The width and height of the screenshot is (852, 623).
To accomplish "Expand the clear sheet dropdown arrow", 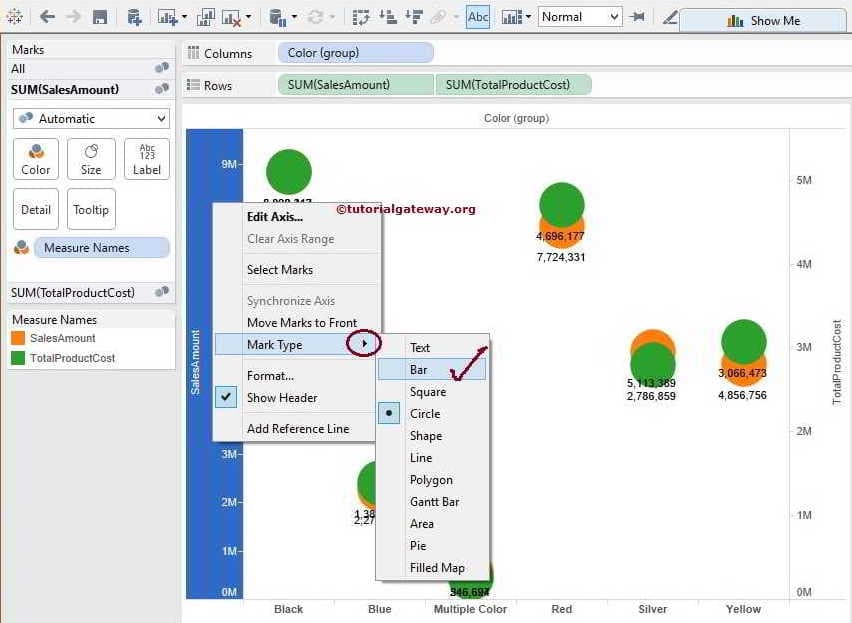I will pyautogui.click(x=249, y=17).
